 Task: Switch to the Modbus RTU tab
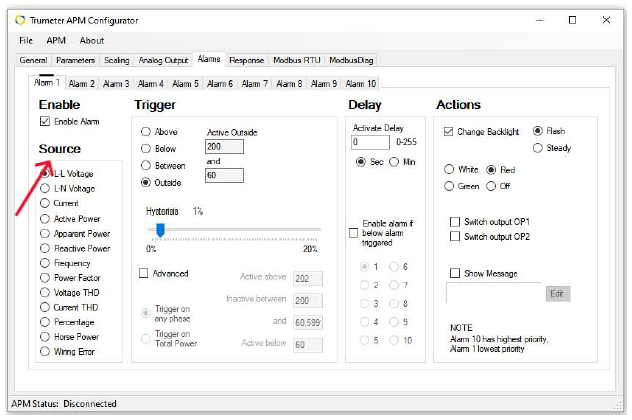click(x=297, y=60)
